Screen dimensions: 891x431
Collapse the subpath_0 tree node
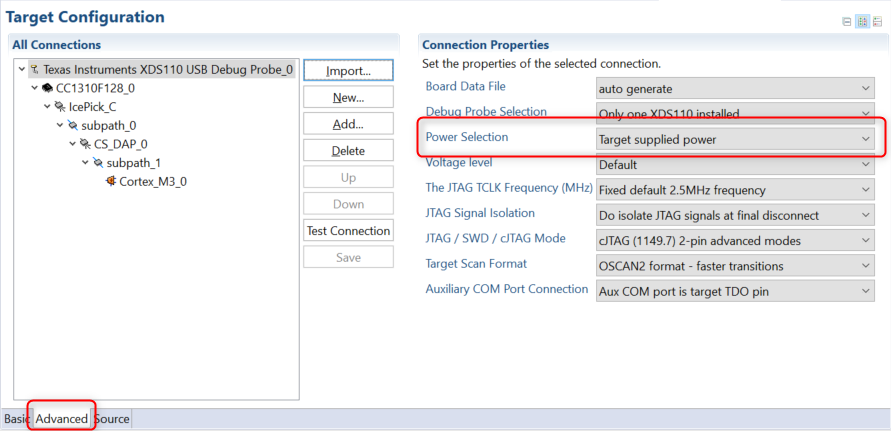(x=60, y=126)
